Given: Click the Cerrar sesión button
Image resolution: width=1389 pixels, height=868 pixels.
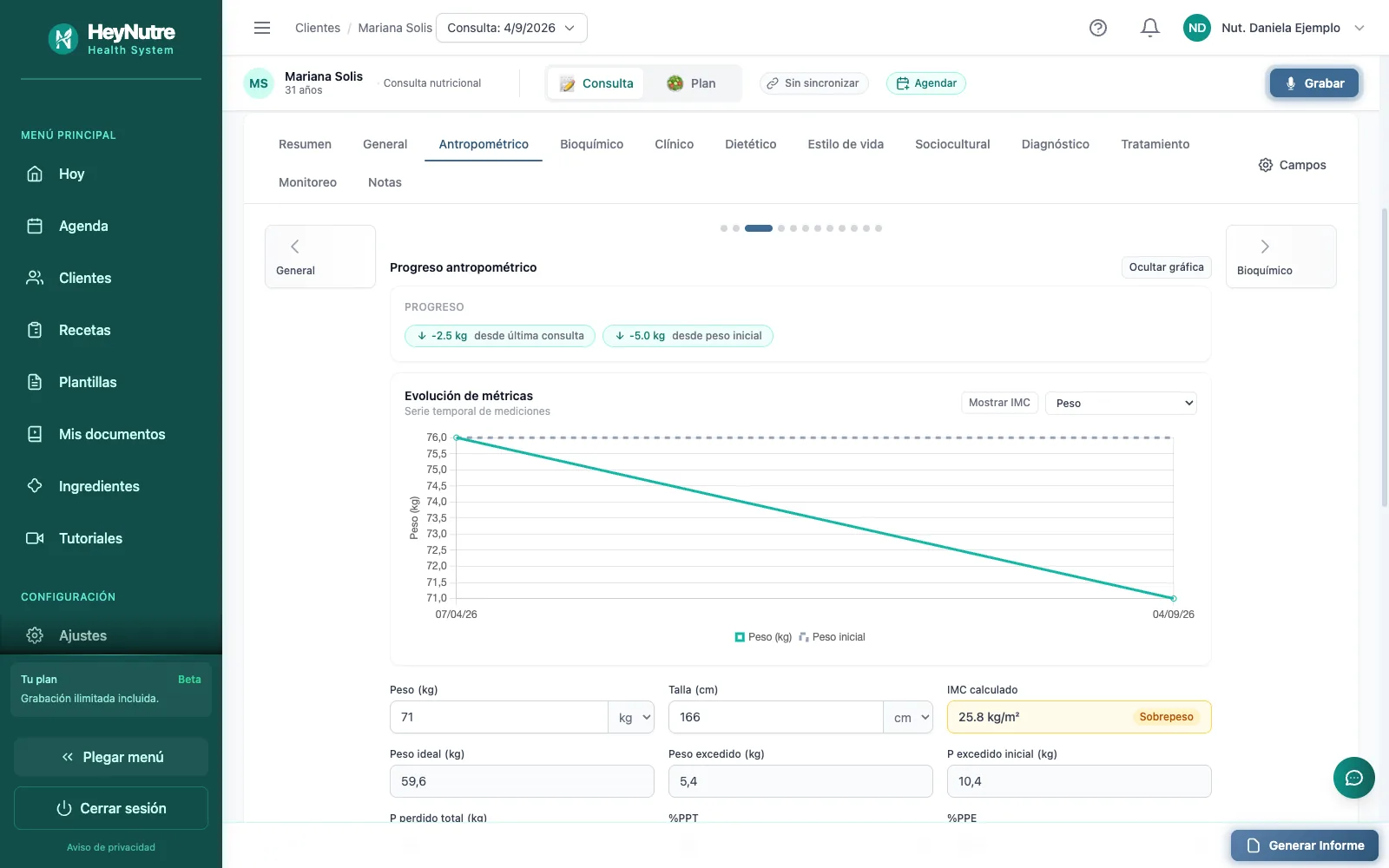Looking at the screenshot, I should (x=111, y=808).
